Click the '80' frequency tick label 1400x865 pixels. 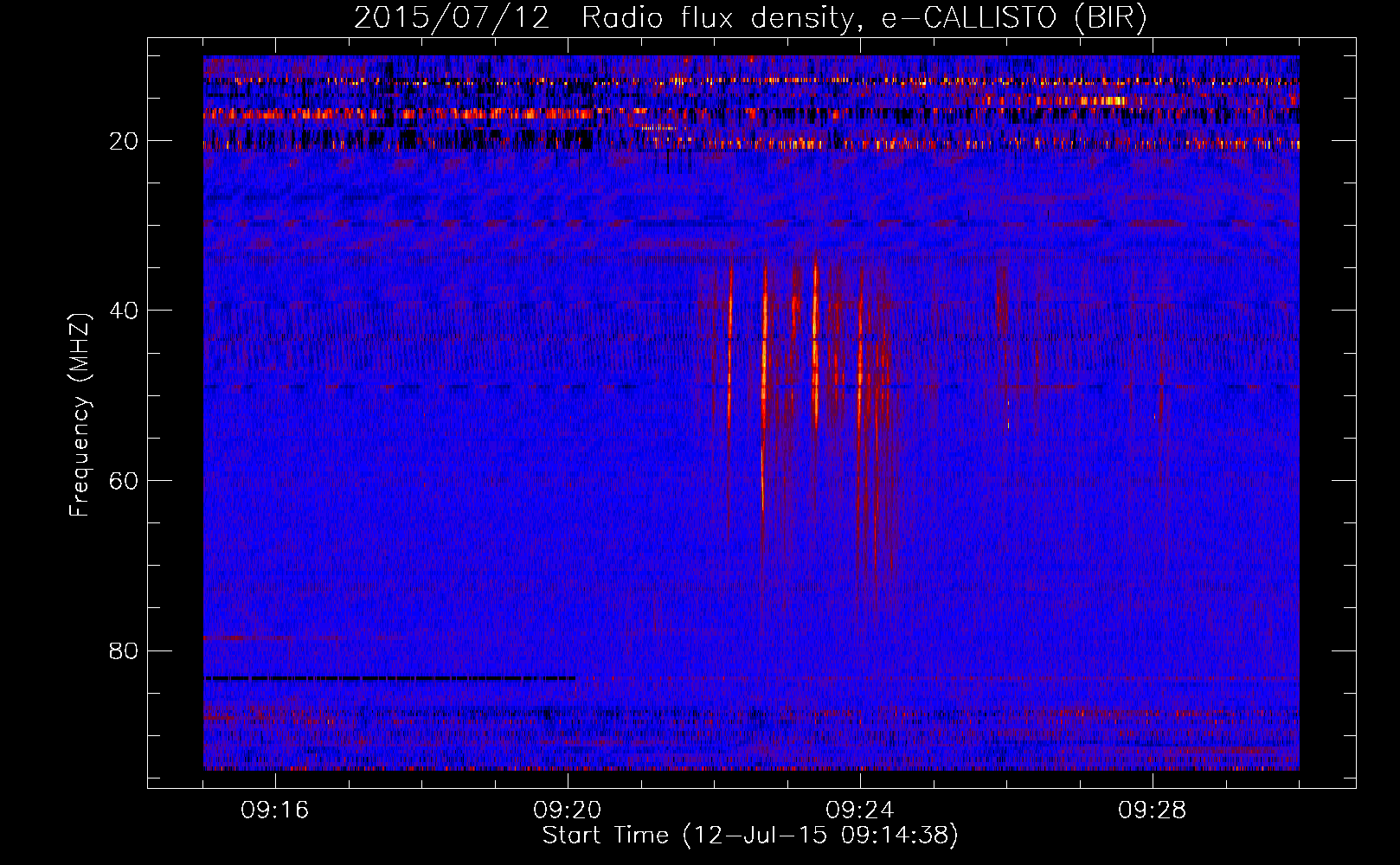(x=125, y=650)
